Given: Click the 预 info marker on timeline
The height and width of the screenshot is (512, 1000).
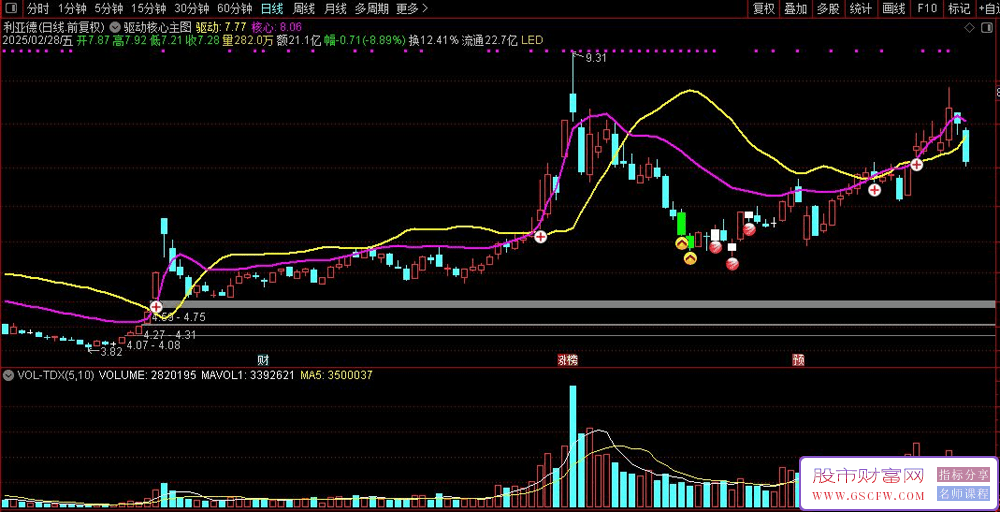Looking at the screenshot, I should point(798,360).
